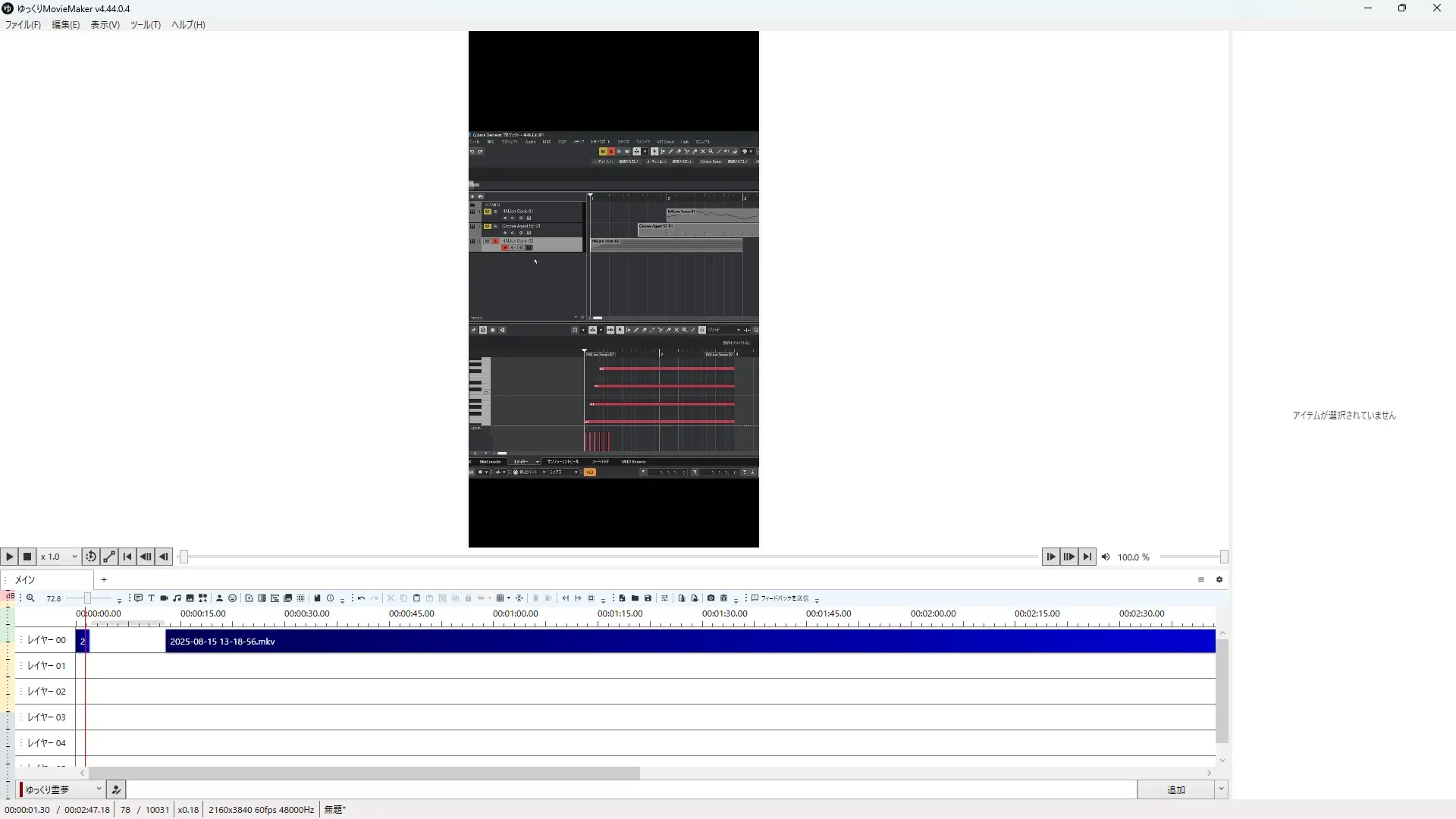Click the snapshot camera icon in the toolbar
This screenshot has height=819, width=1456.
pyautogui.click(x=711, y=598)
